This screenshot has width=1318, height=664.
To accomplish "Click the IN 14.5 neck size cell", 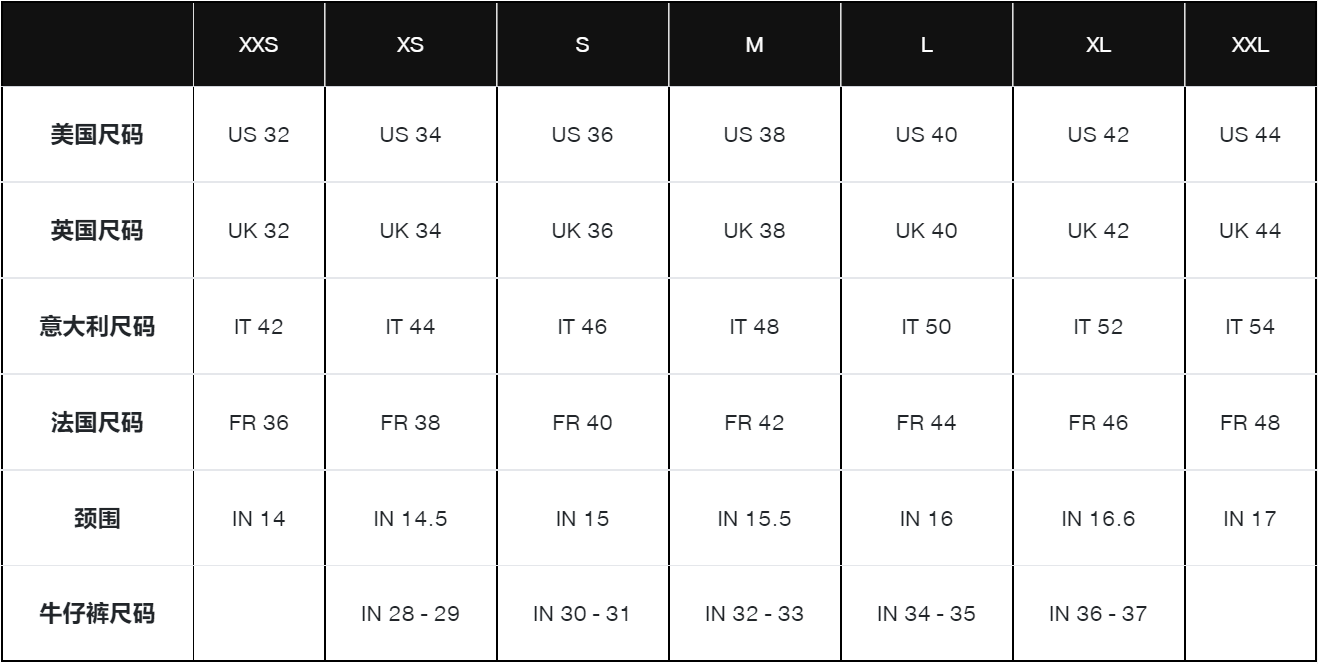I will tap(410, 519).
